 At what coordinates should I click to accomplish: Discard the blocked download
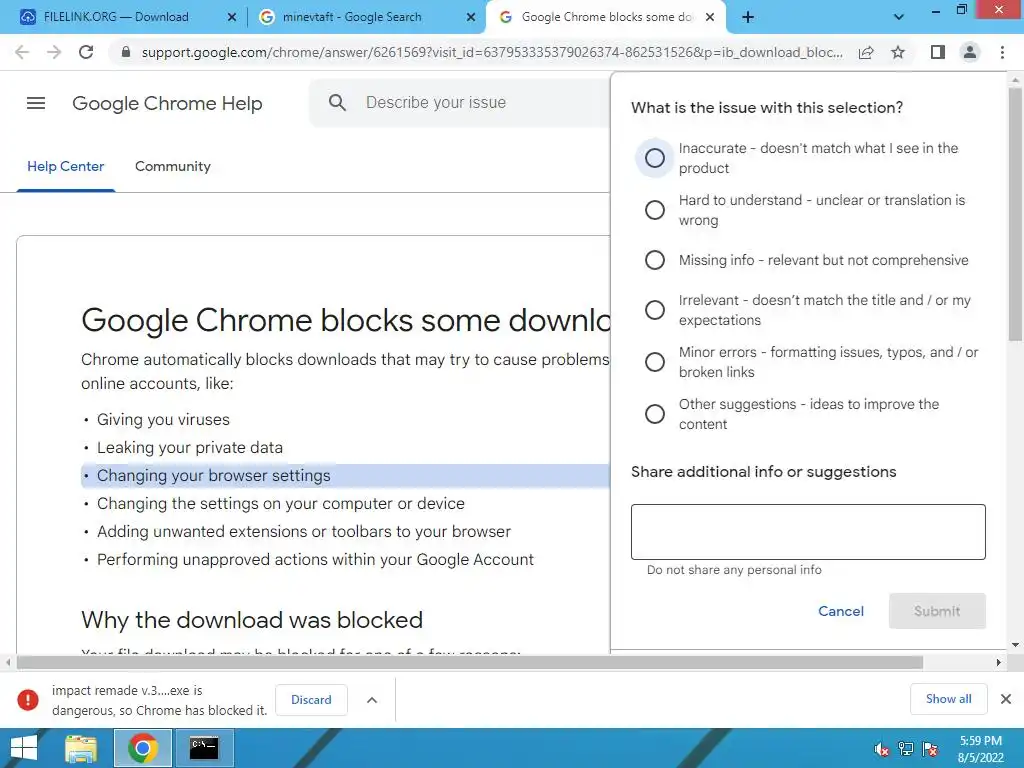[312, 700]
